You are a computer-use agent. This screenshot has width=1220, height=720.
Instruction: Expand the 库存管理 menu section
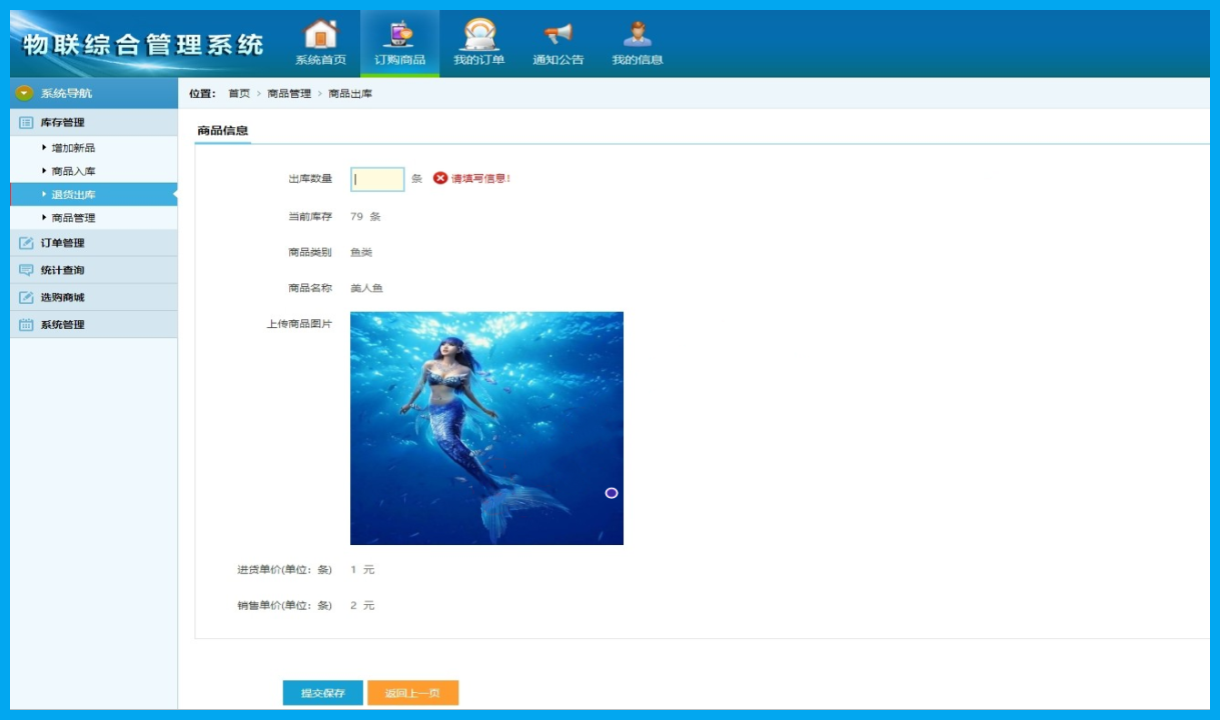coord(94,123)
